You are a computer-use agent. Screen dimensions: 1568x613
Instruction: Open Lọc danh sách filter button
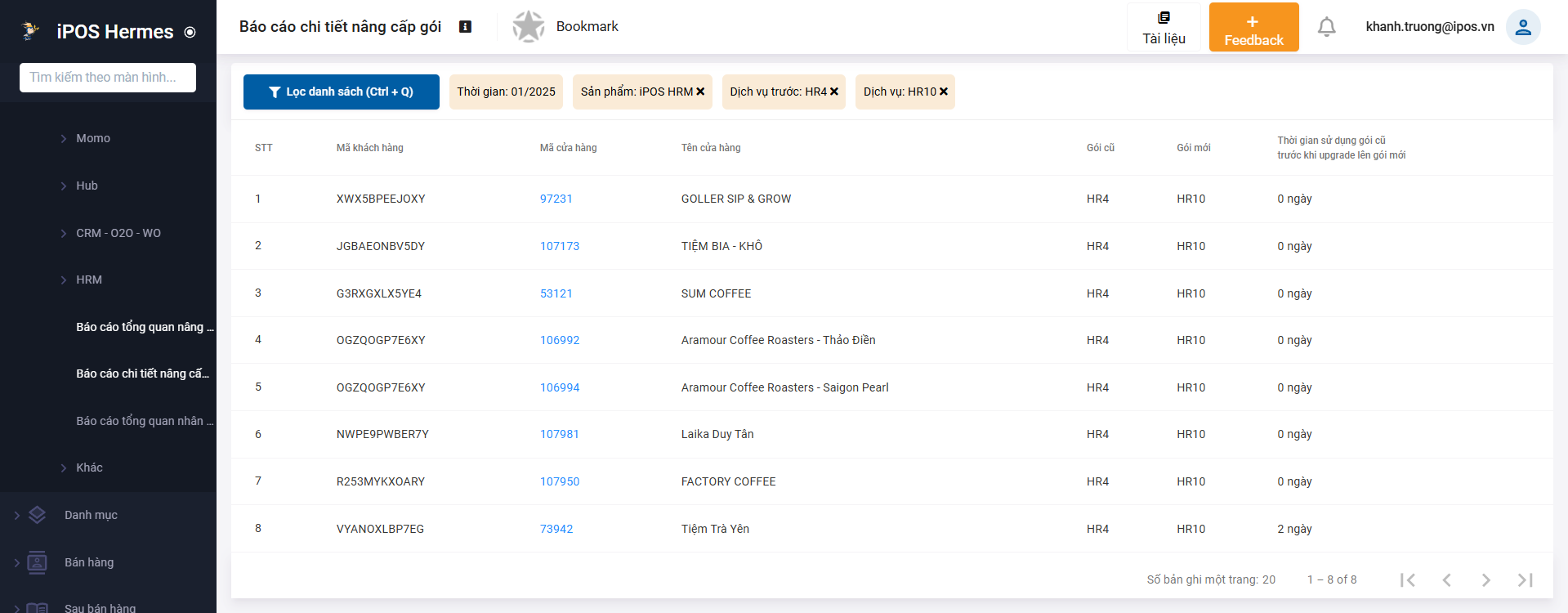click(342, 92)
